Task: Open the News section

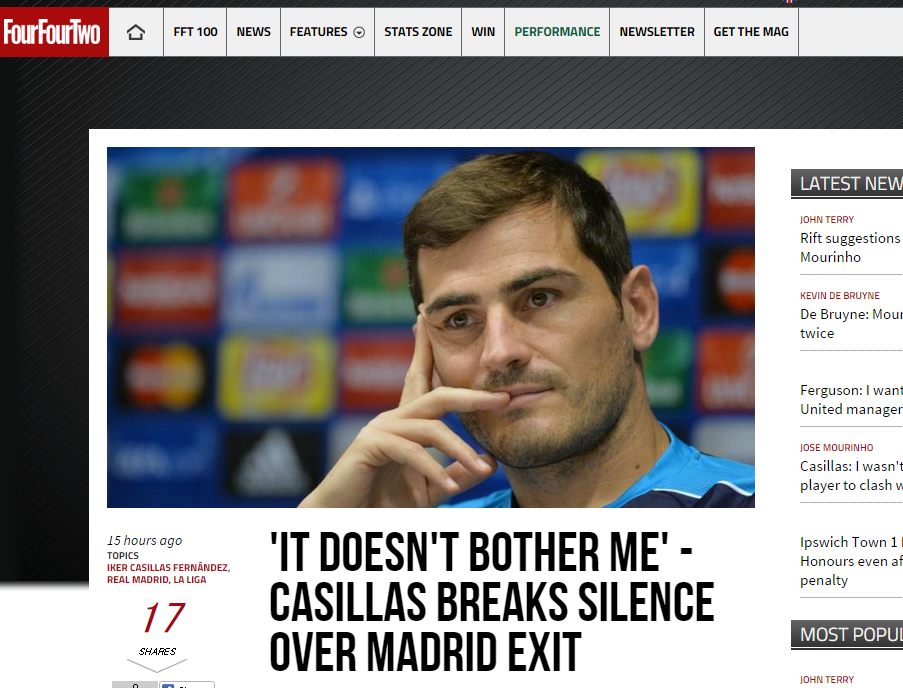Action: pos(253,32)
